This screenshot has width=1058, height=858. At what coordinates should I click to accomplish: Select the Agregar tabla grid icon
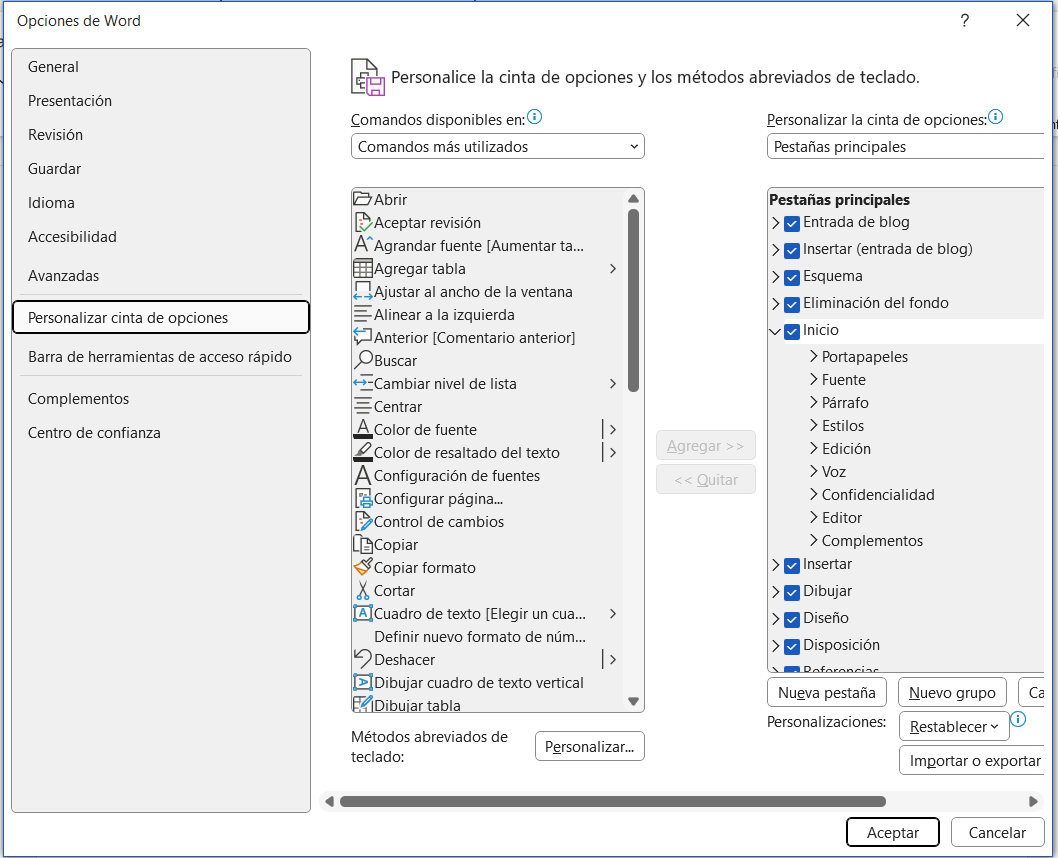point(363,268)
